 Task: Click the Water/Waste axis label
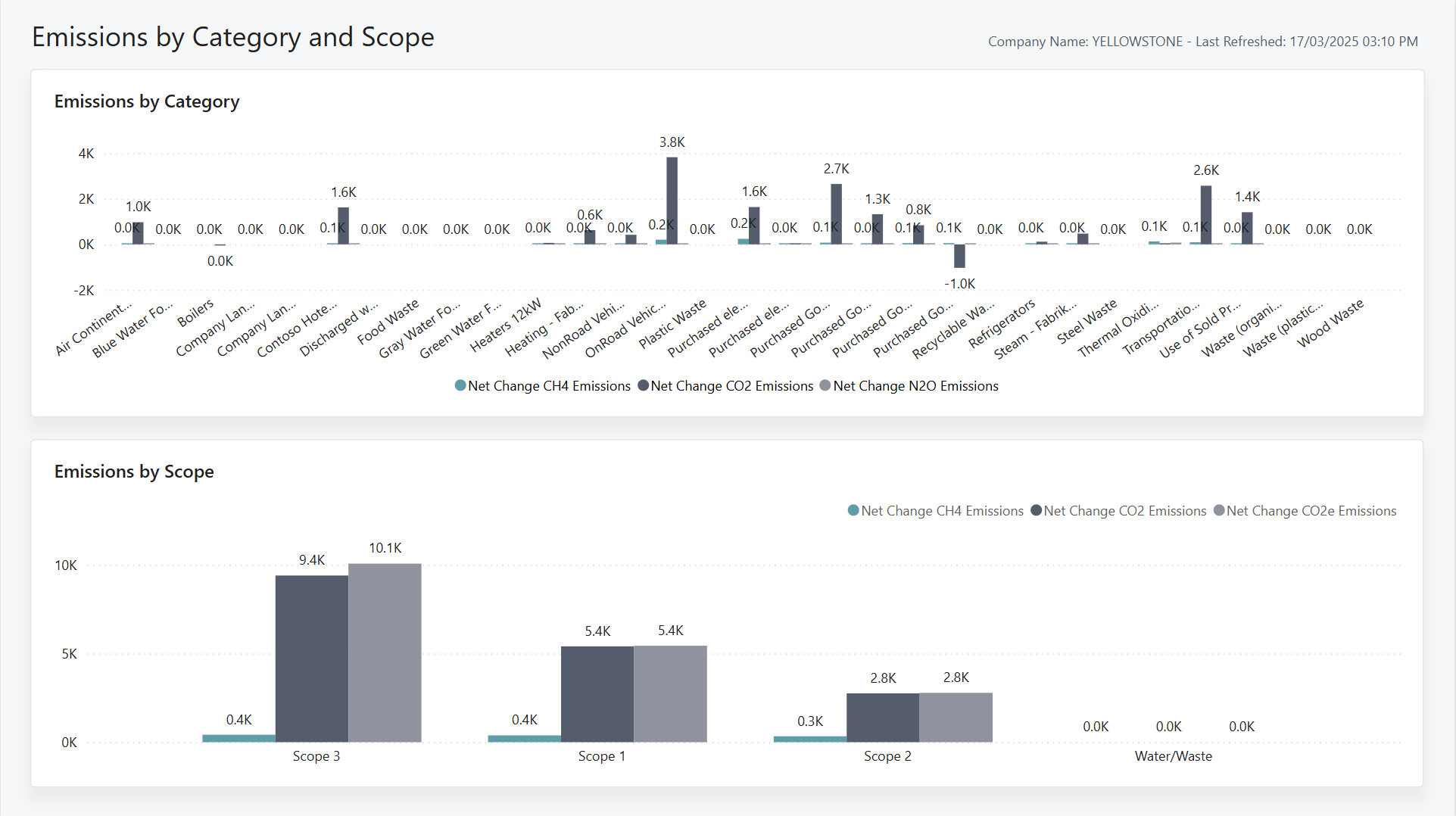pyautogui.click(x=1173, y=756)
